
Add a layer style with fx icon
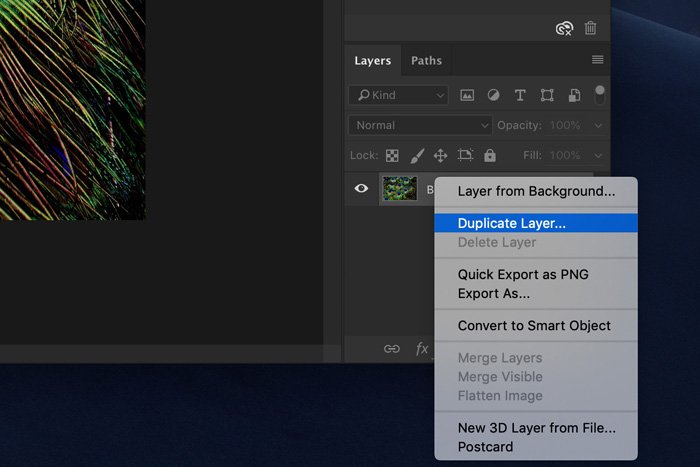(x=422, y=349)
